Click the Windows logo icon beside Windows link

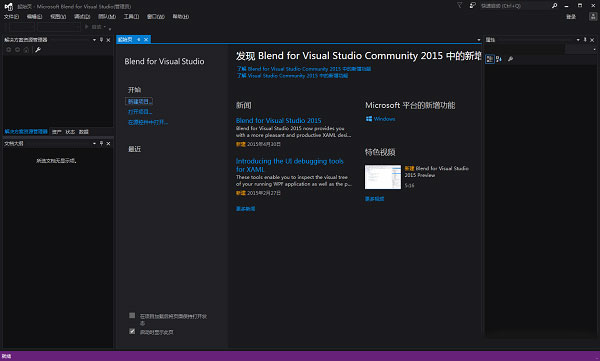369,119
